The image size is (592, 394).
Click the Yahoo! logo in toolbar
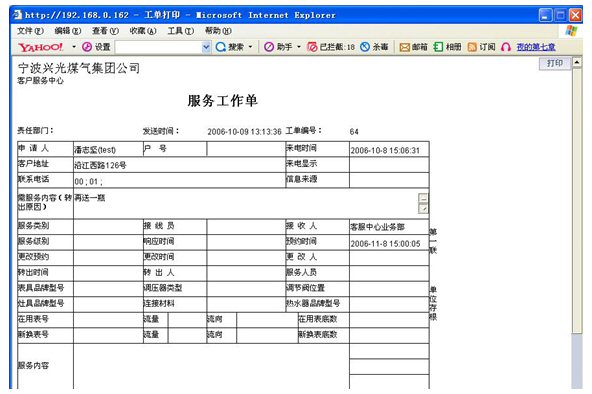(41, 47)
